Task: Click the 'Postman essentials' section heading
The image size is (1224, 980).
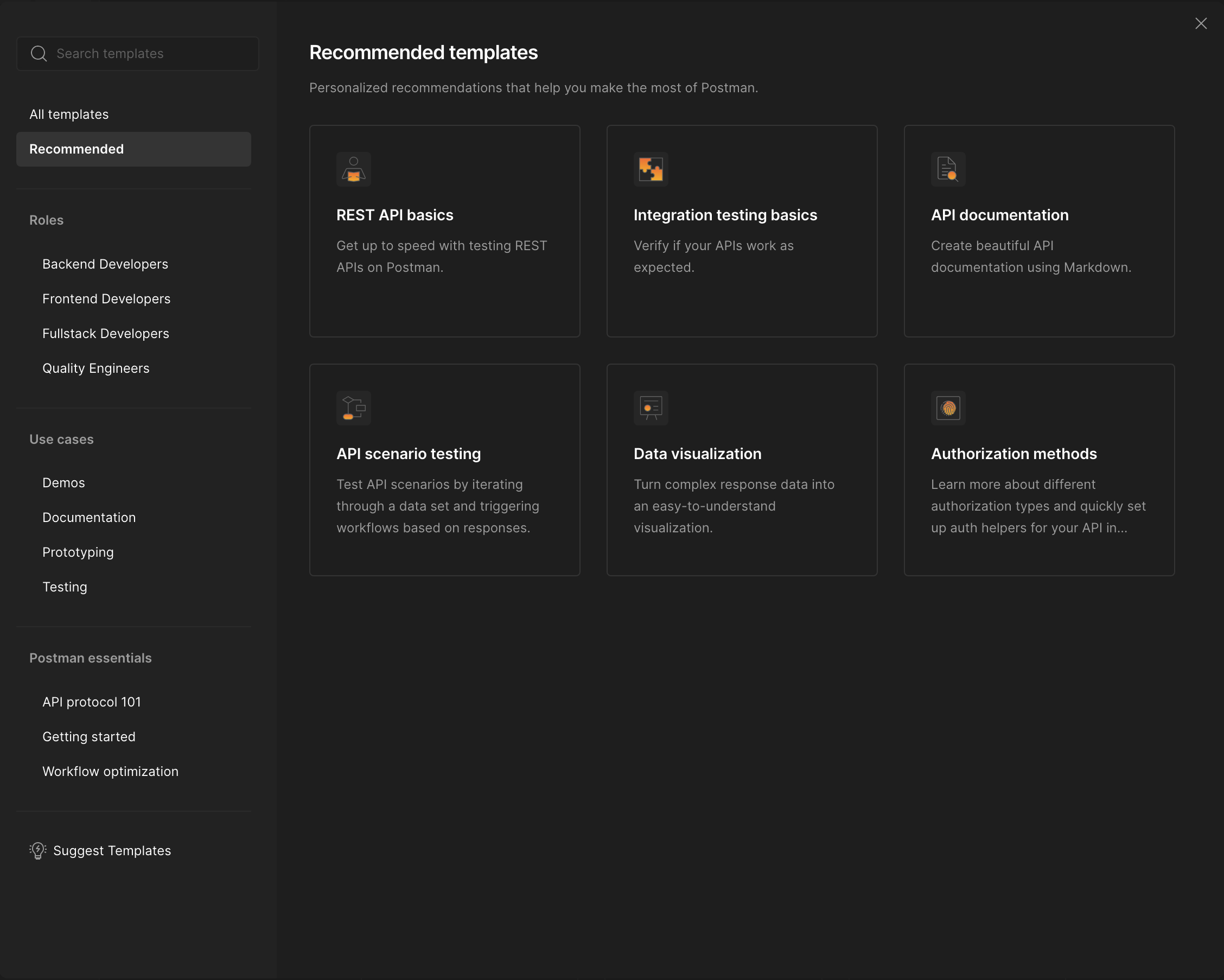Action: tap(90, 658)
